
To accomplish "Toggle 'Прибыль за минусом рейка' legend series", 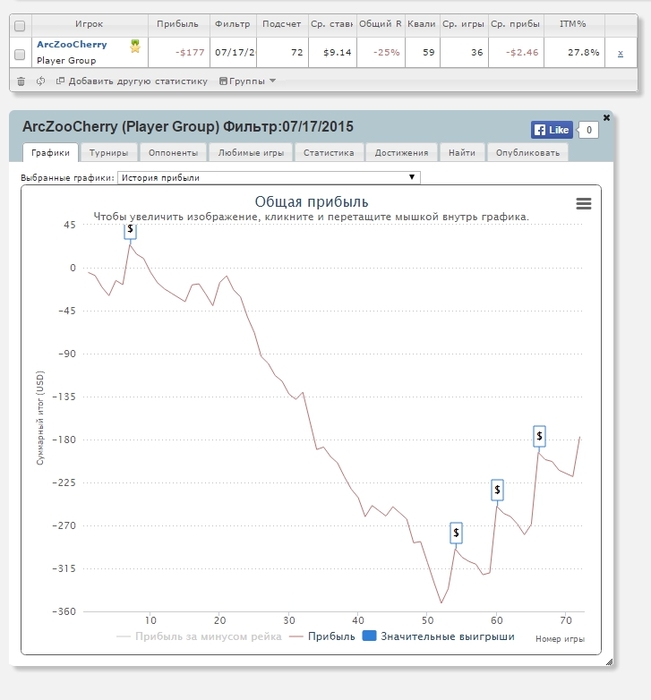I will (199, 637).
